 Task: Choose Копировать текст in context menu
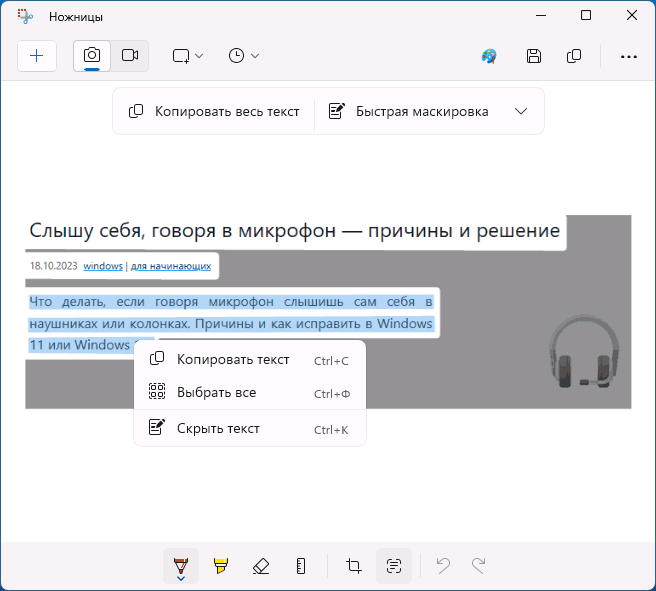[249, 360]
